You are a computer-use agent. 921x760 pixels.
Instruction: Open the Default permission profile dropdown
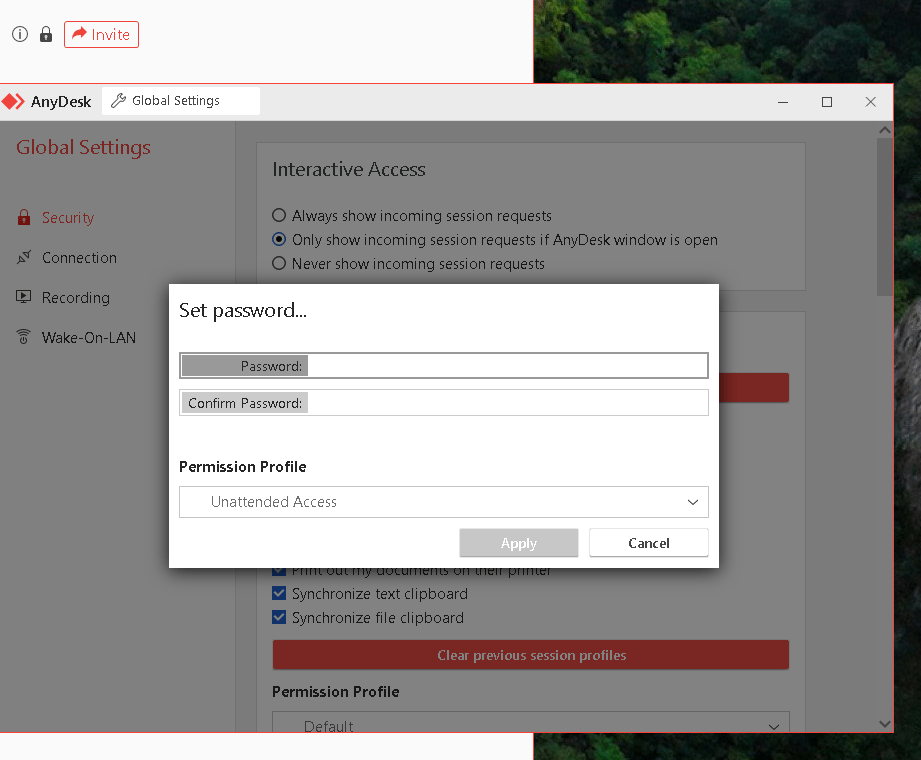point(531,724)
